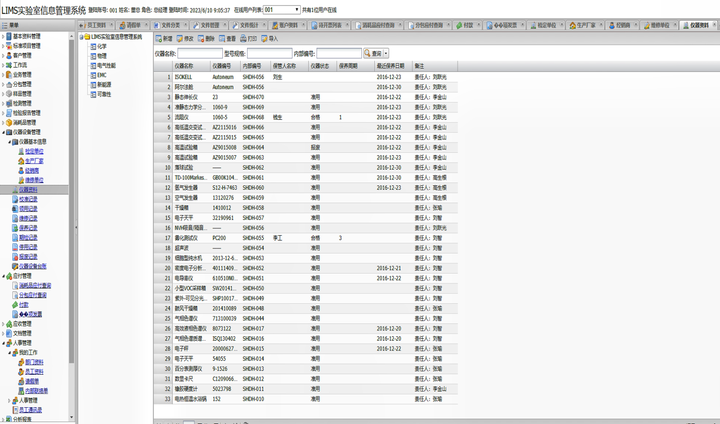Open the 在线用户列表 dropdown showing 001

(x=281, y=10)
